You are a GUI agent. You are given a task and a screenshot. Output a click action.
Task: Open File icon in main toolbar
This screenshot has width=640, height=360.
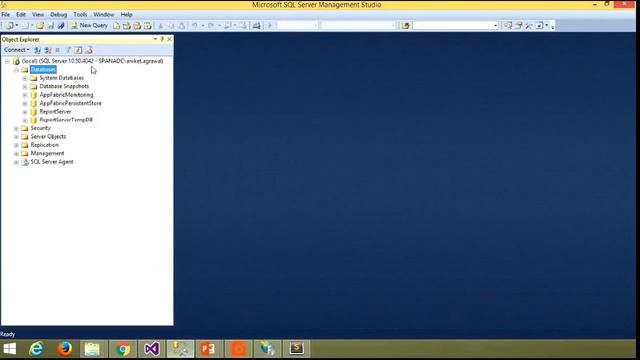[40, 26]
